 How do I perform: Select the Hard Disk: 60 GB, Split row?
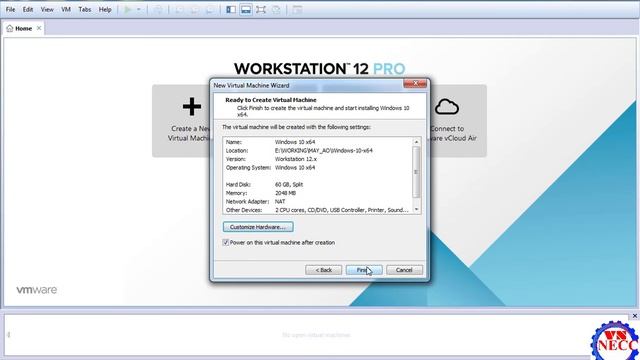tap(318, 184)
